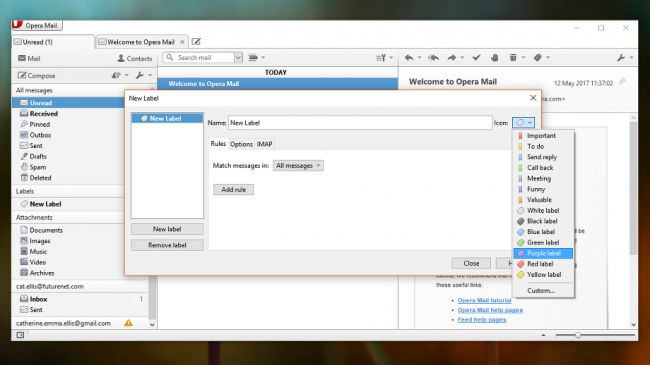Pick the Call back label icon
The image size is (650, 365).
point(520,168)
